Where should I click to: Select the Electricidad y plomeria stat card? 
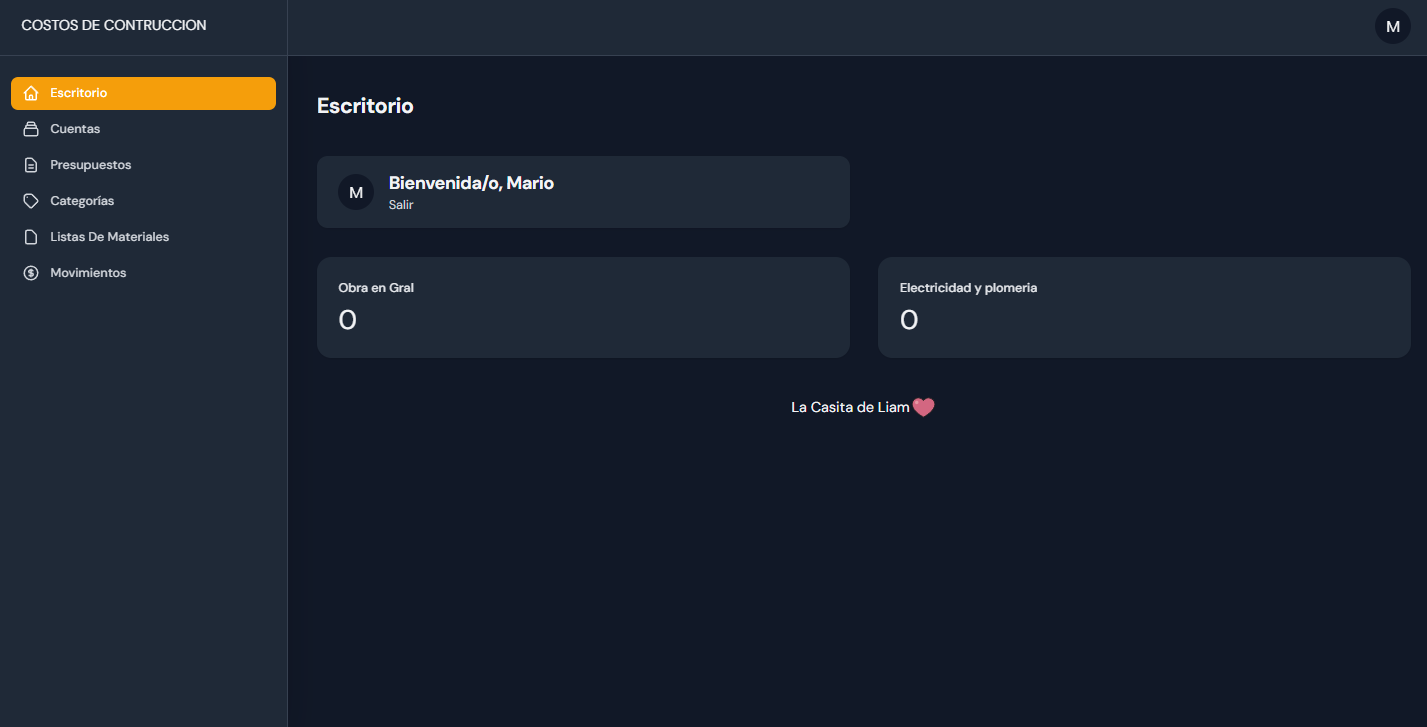coord(1144,307)
